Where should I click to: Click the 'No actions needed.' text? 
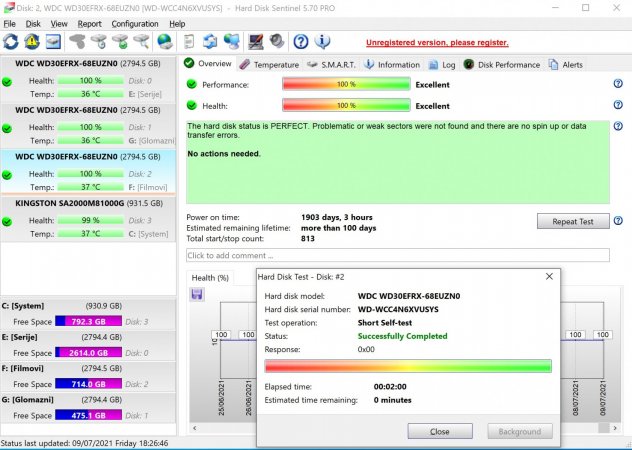pyautogui.click(x=224, y=154)
